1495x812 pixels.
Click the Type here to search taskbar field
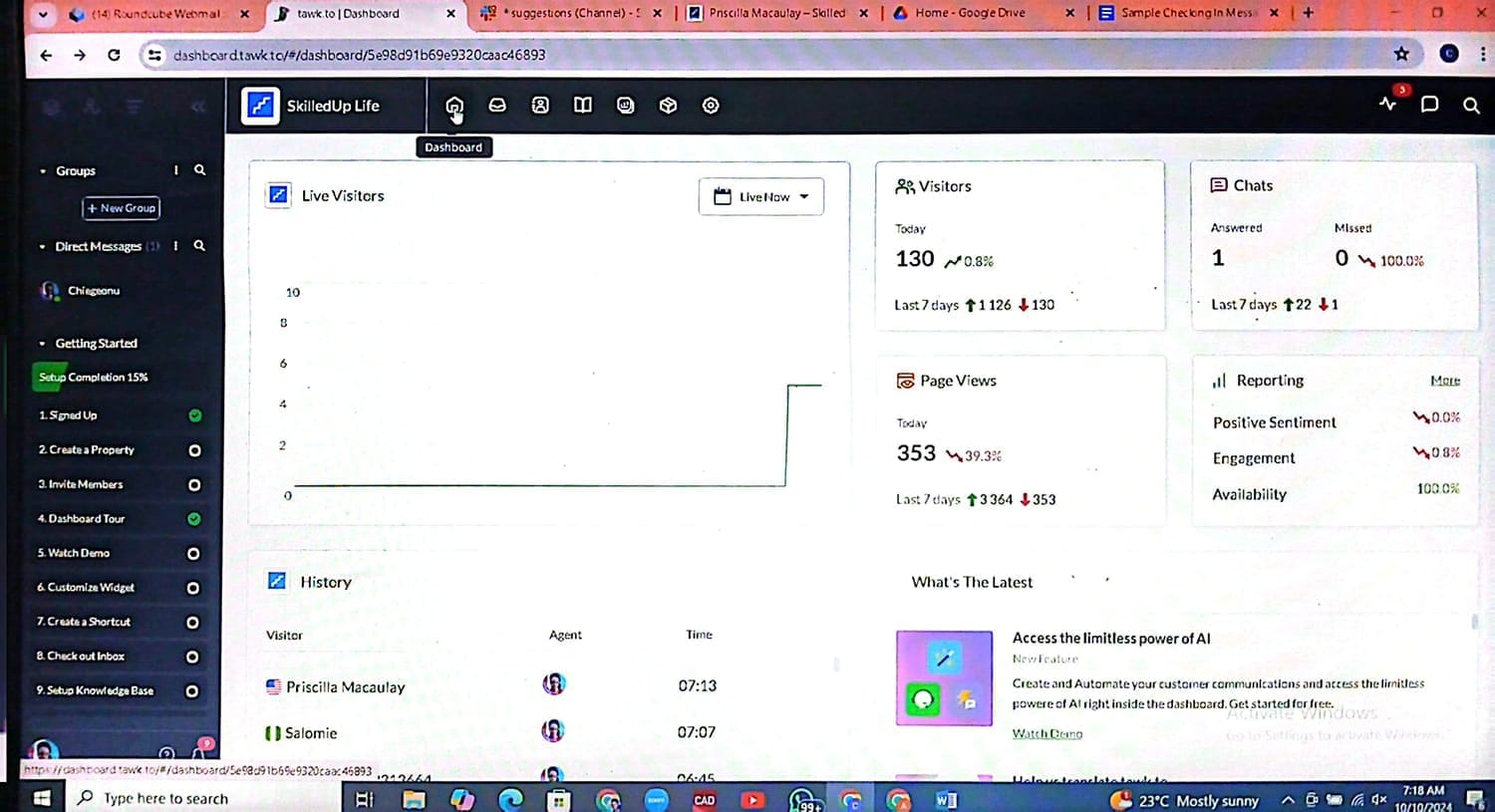click(204, 798)
